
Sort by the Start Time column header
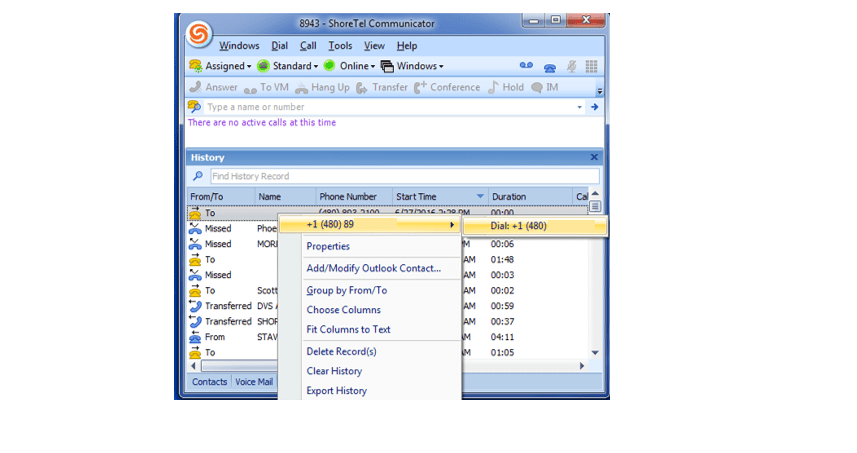coord(440,197)
